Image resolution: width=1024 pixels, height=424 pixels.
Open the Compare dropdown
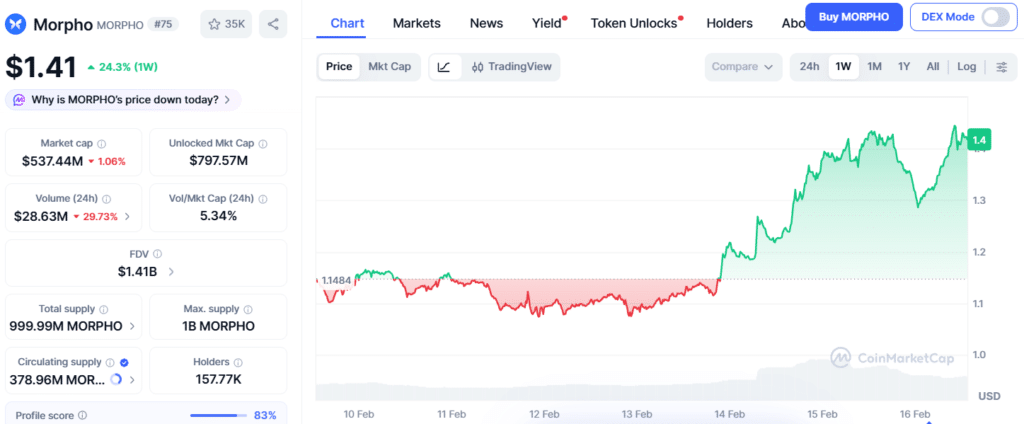[x=743, y=67]
